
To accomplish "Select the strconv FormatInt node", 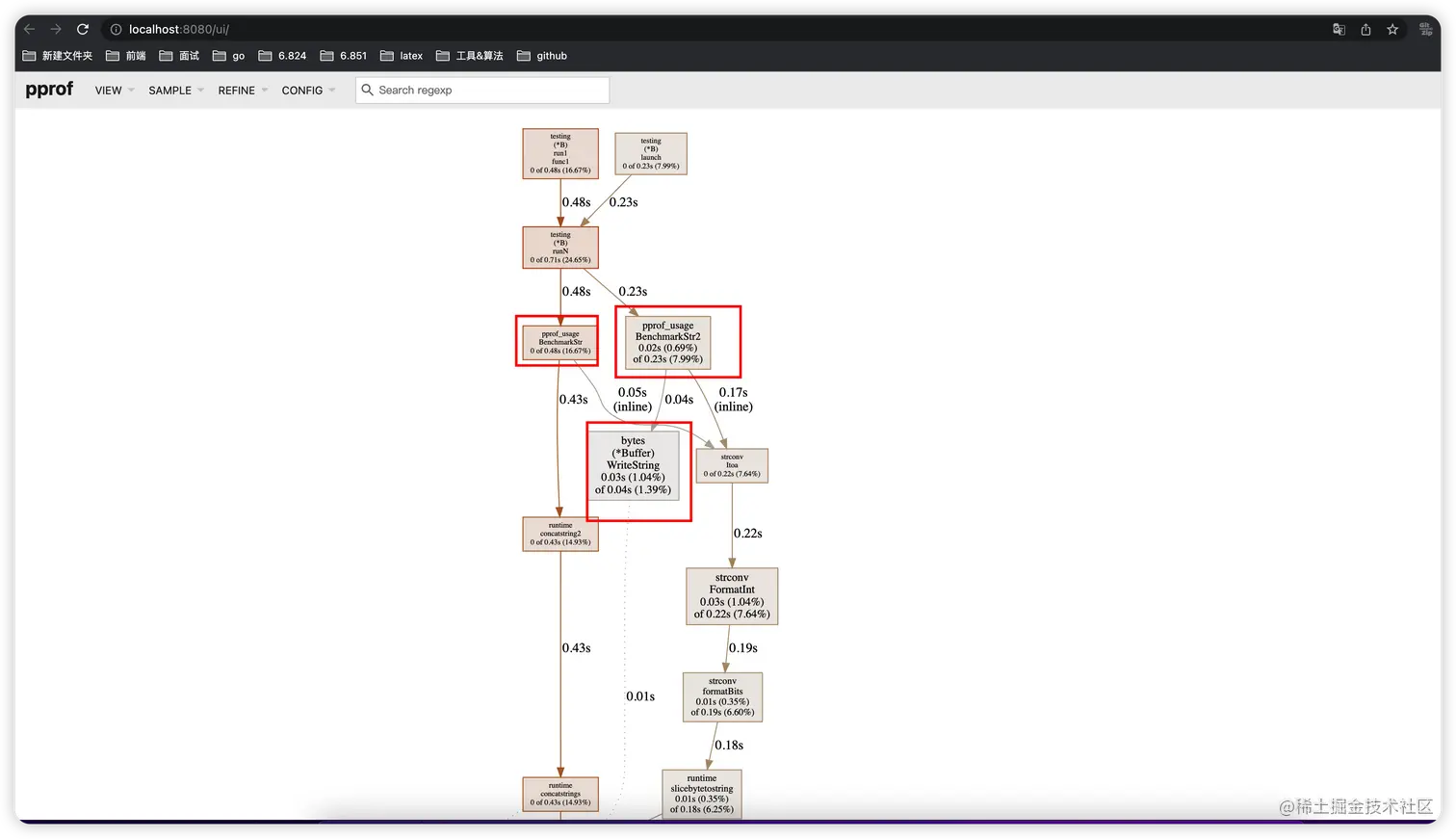I will click(732, 596).
